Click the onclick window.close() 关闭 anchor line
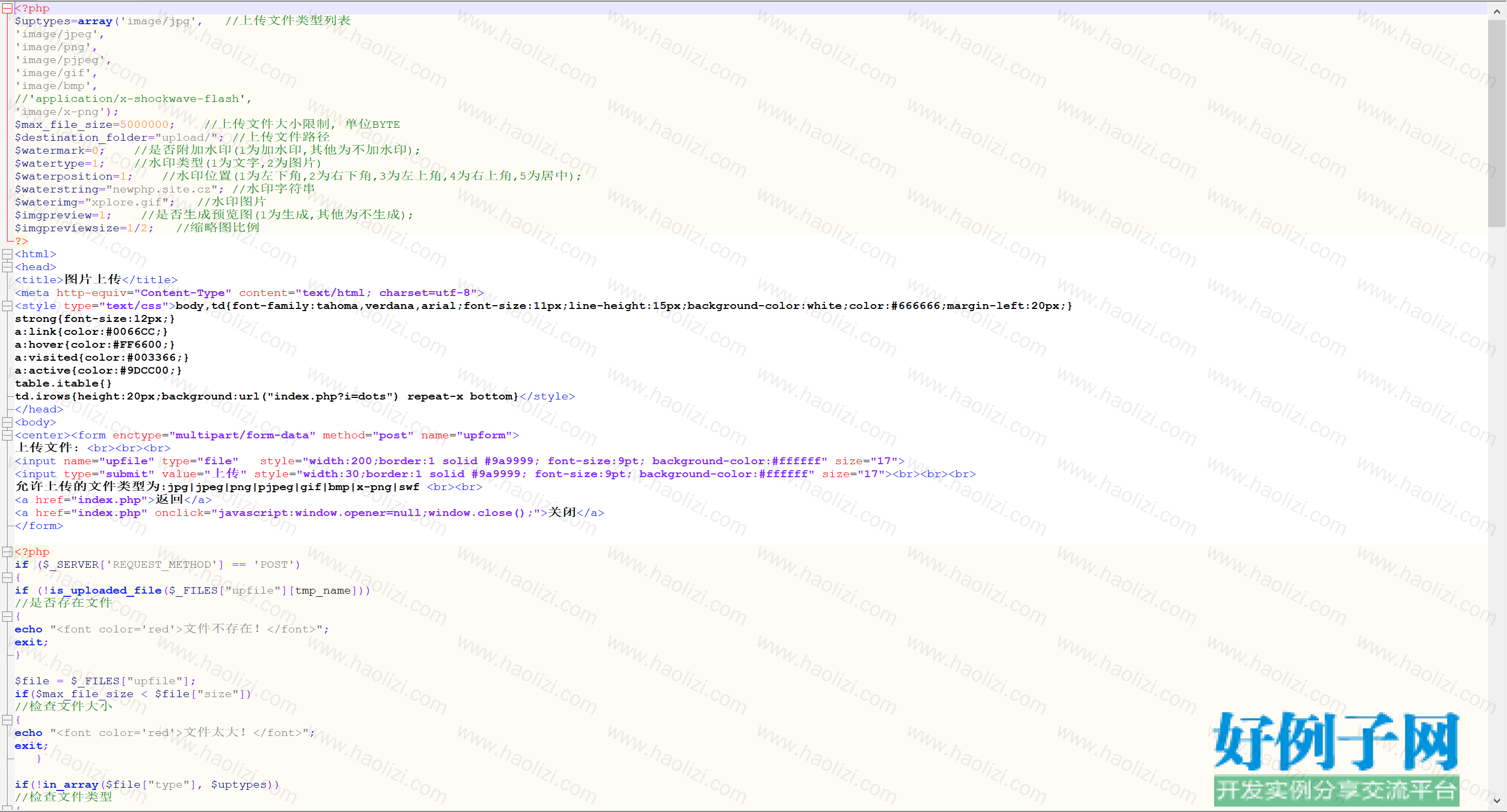Image resolution: width=1507 pixels, height=812 pixels. click(310, 512)
